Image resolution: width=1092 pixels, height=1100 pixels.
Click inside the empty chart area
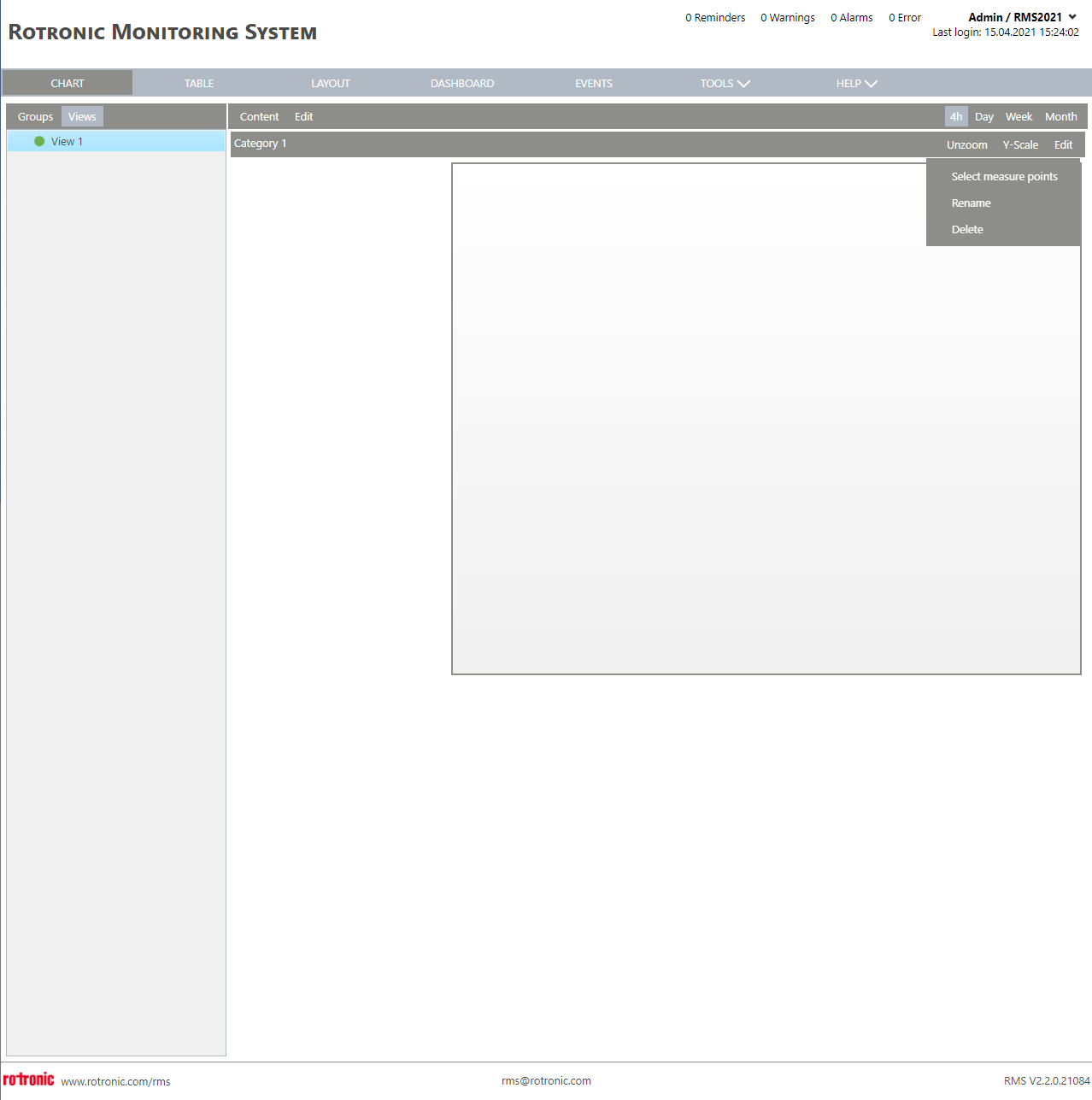[x=766, y=419]
